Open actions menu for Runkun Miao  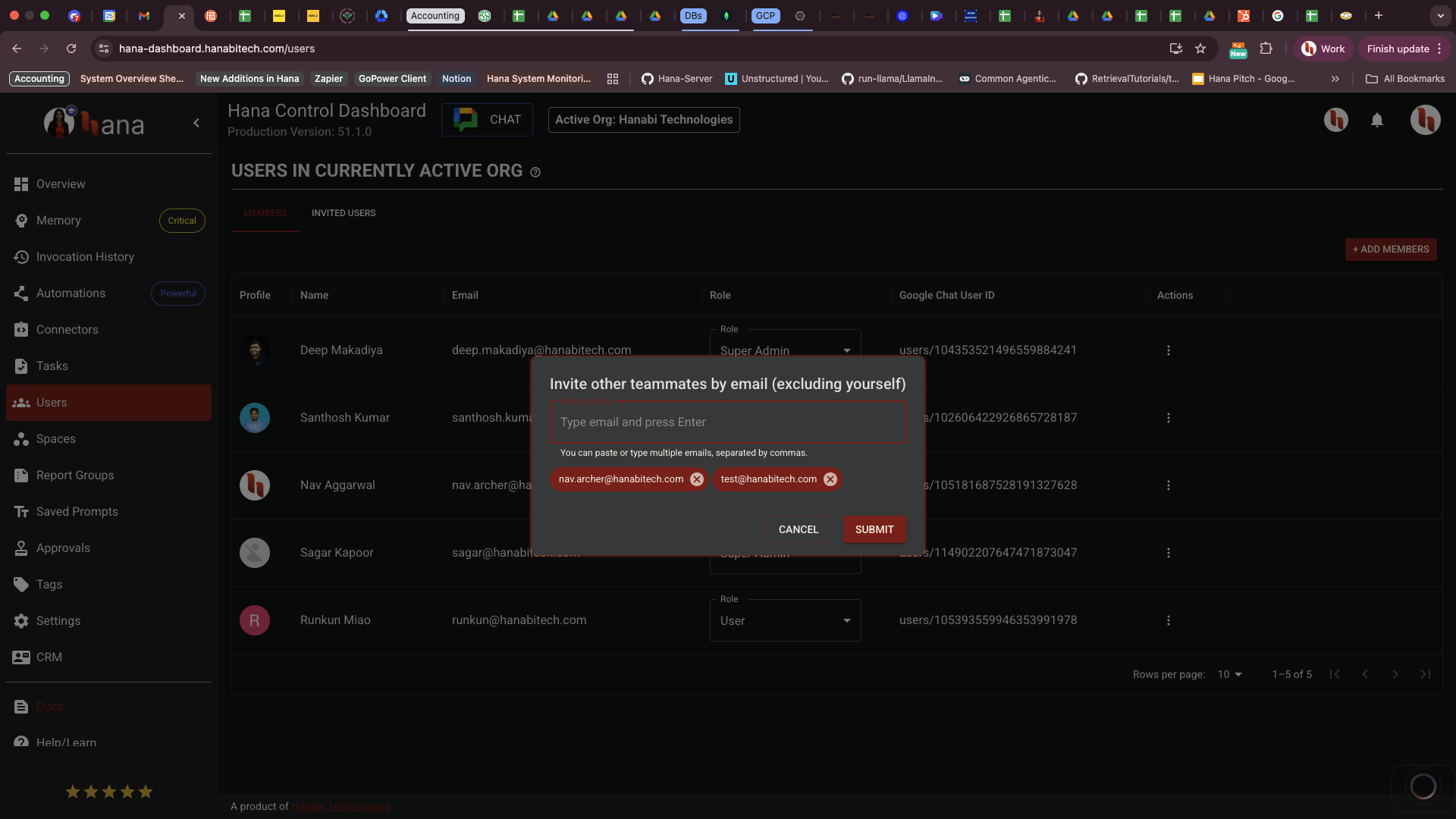point(1168,620)
